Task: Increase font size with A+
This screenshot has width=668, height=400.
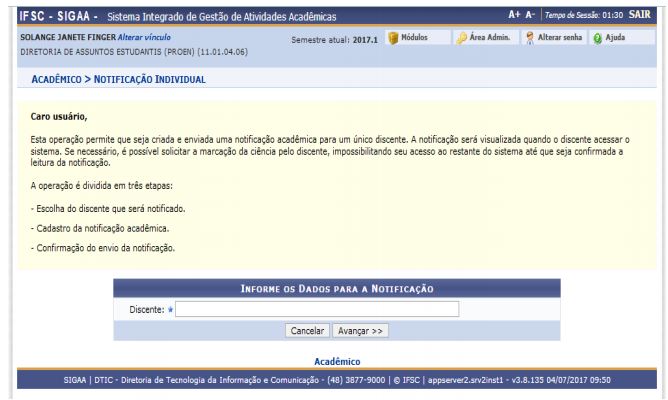Action: (x=516, y=16)
